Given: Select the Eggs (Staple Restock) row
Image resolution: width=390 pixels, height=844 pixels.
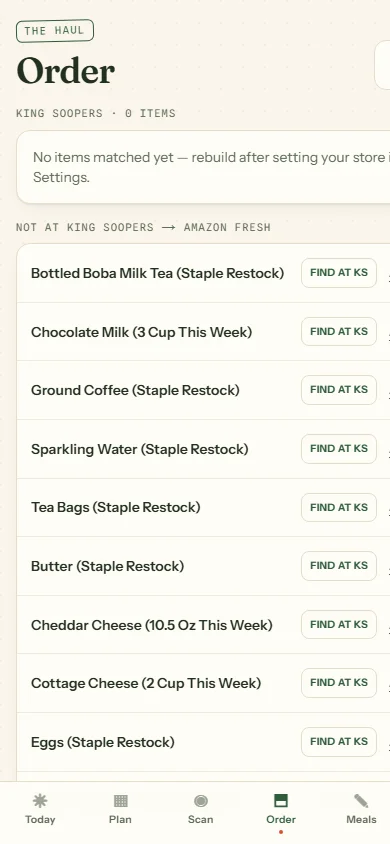Looking at the screenshot, I should (x=203, y=742).
